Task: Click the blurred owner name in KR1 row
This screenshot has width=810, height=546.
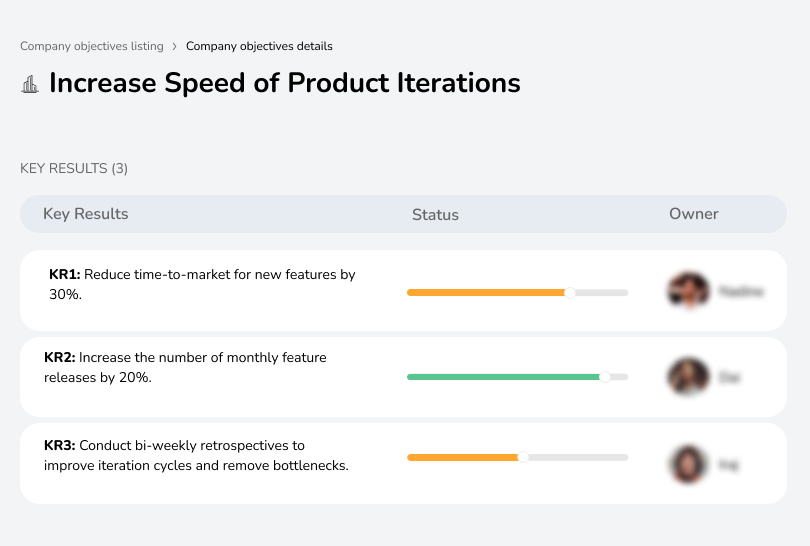Action: coord(741,291)
